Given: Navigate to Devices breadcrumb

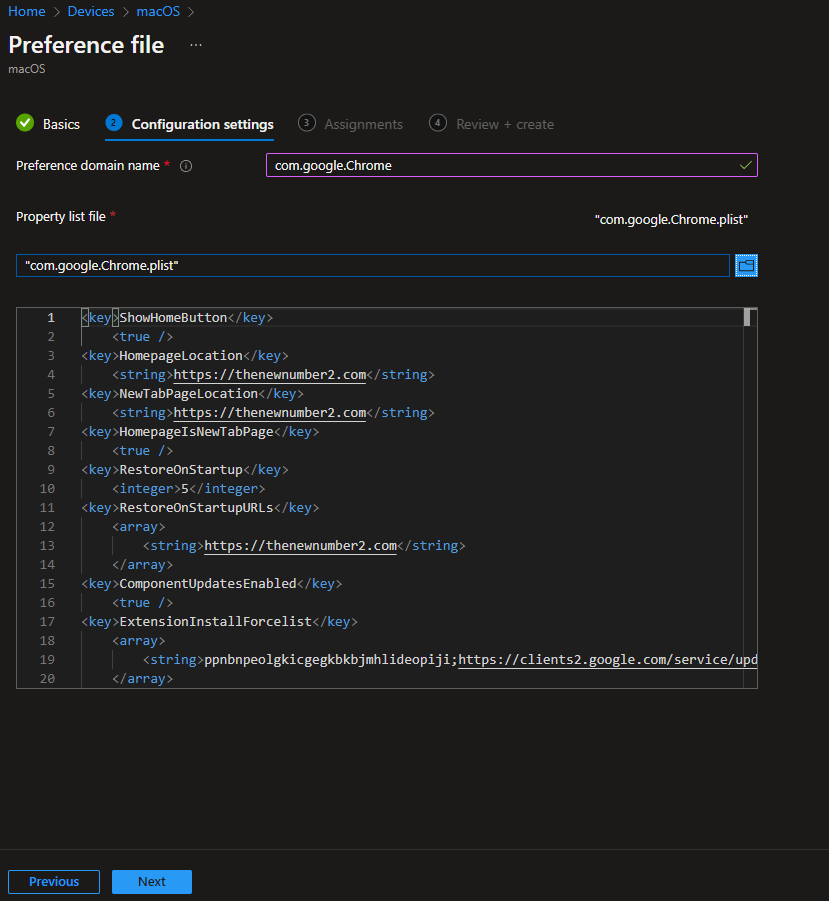Looking at the screenshot, I should (91, 11).
